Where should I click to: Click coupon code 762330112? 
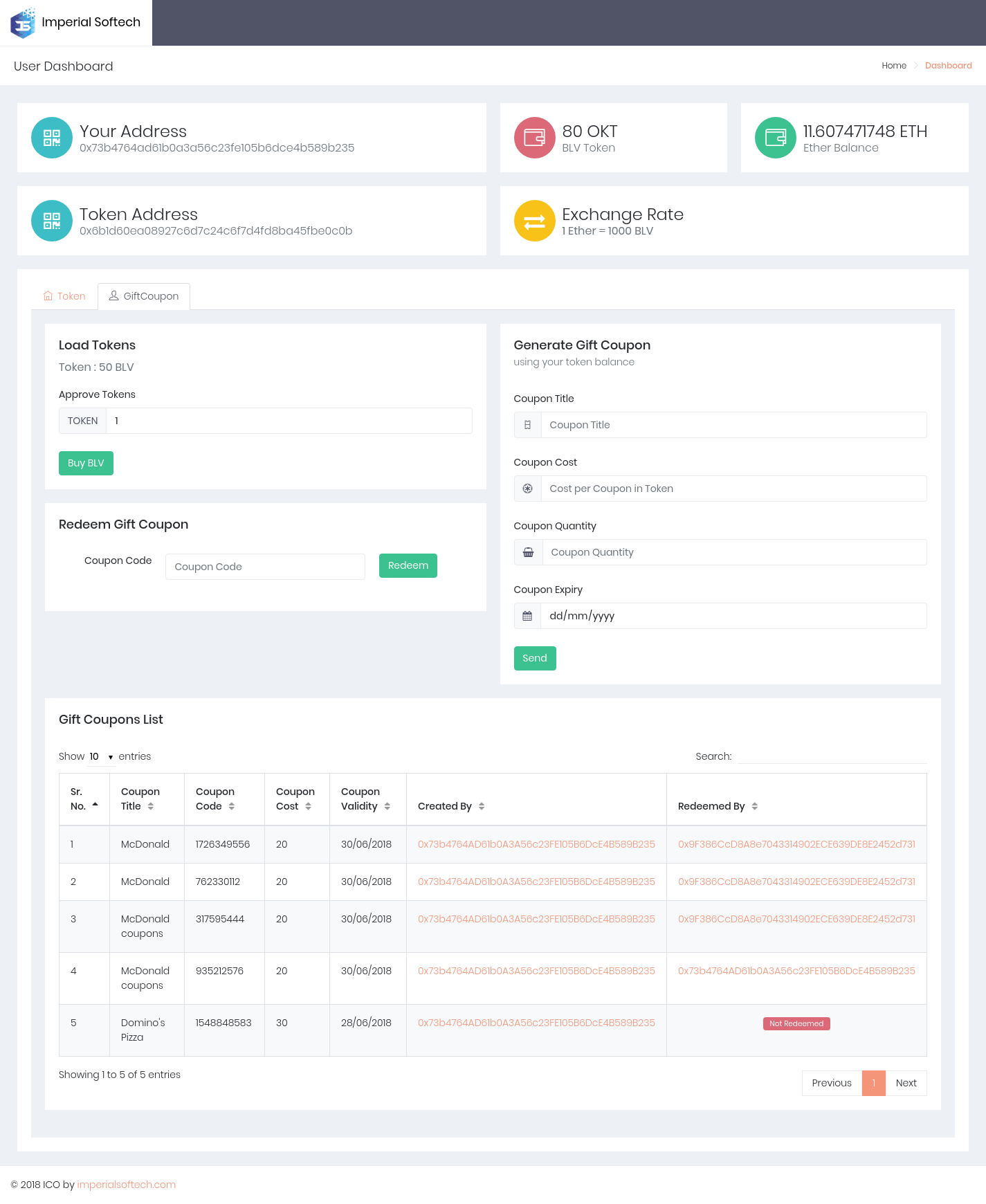[x=218, y=882]
